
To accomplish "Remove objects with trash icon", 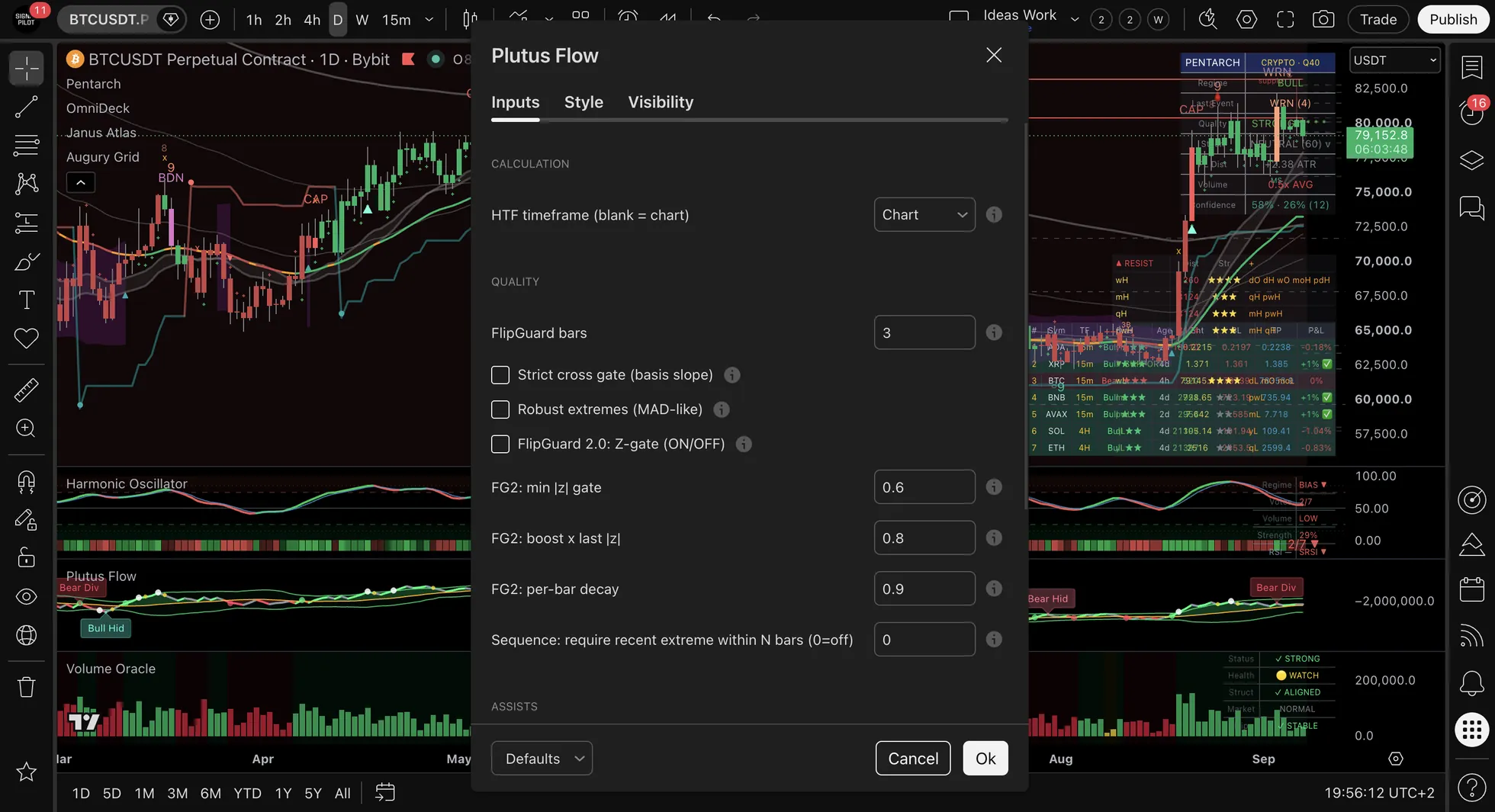I will (x=27, y=687).
